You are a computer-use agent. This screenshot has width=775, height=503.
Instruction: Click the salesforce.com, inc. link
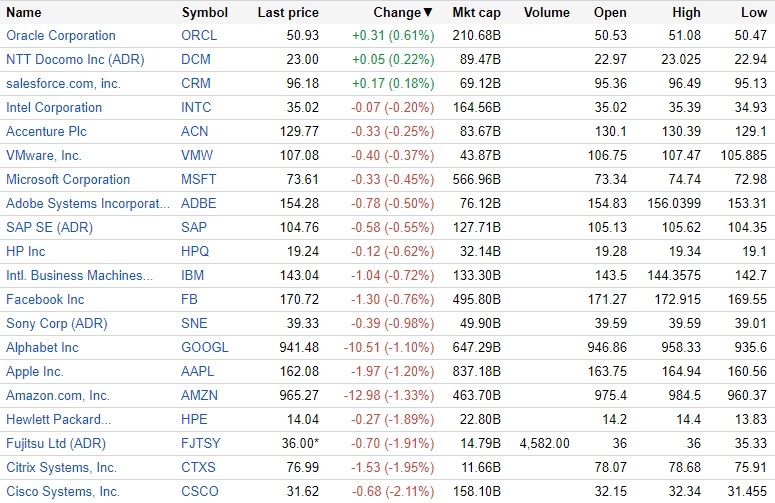pos(63,84)
